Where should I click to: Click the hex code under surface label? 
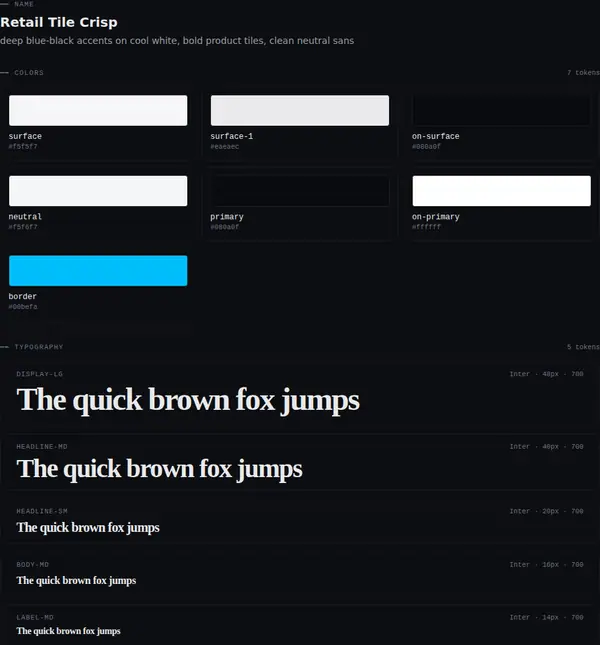pos(23,146)
